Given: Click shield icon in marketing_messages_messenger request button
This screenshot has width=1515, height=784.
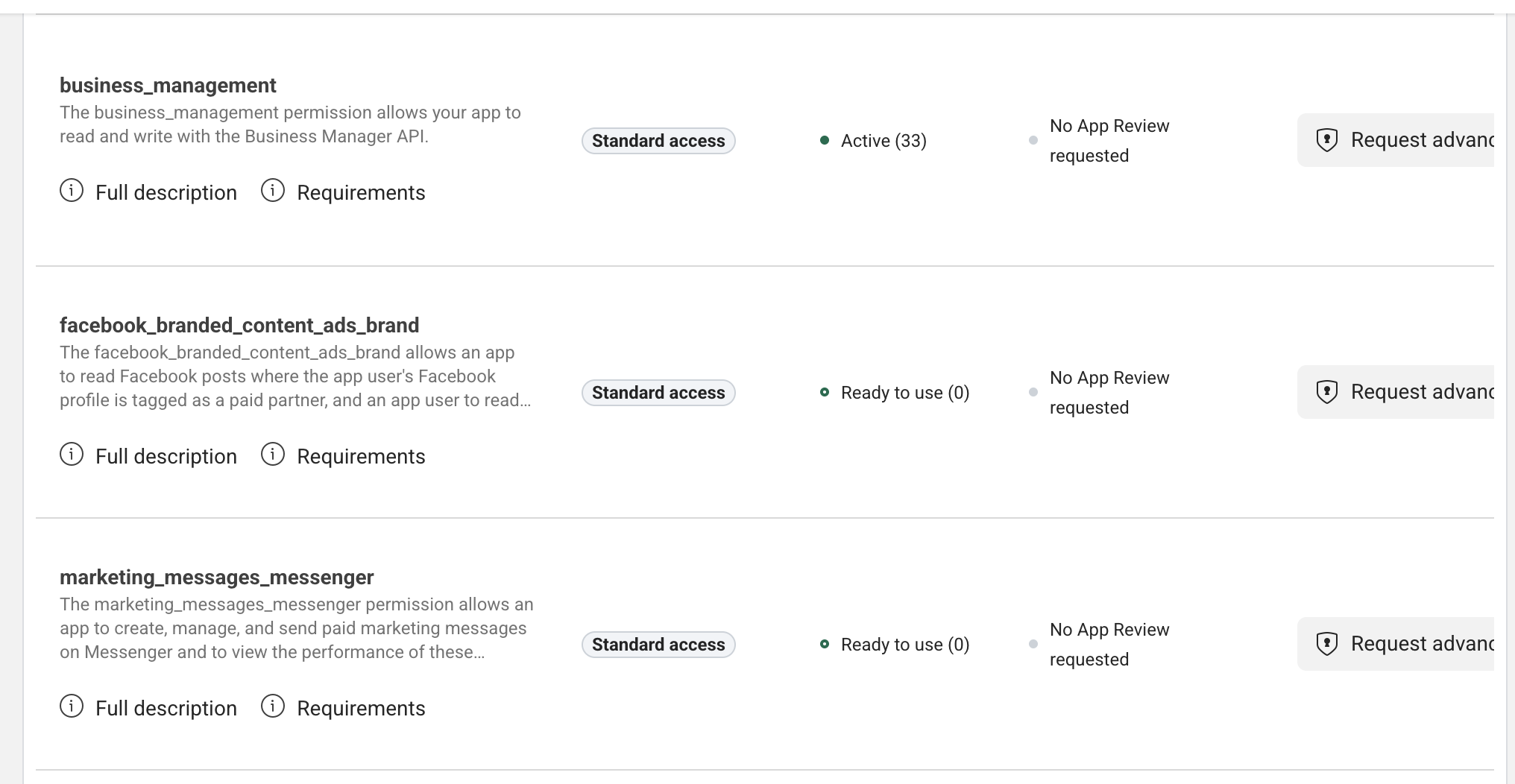Looking at the screenshot, I should coord(1327,644).
